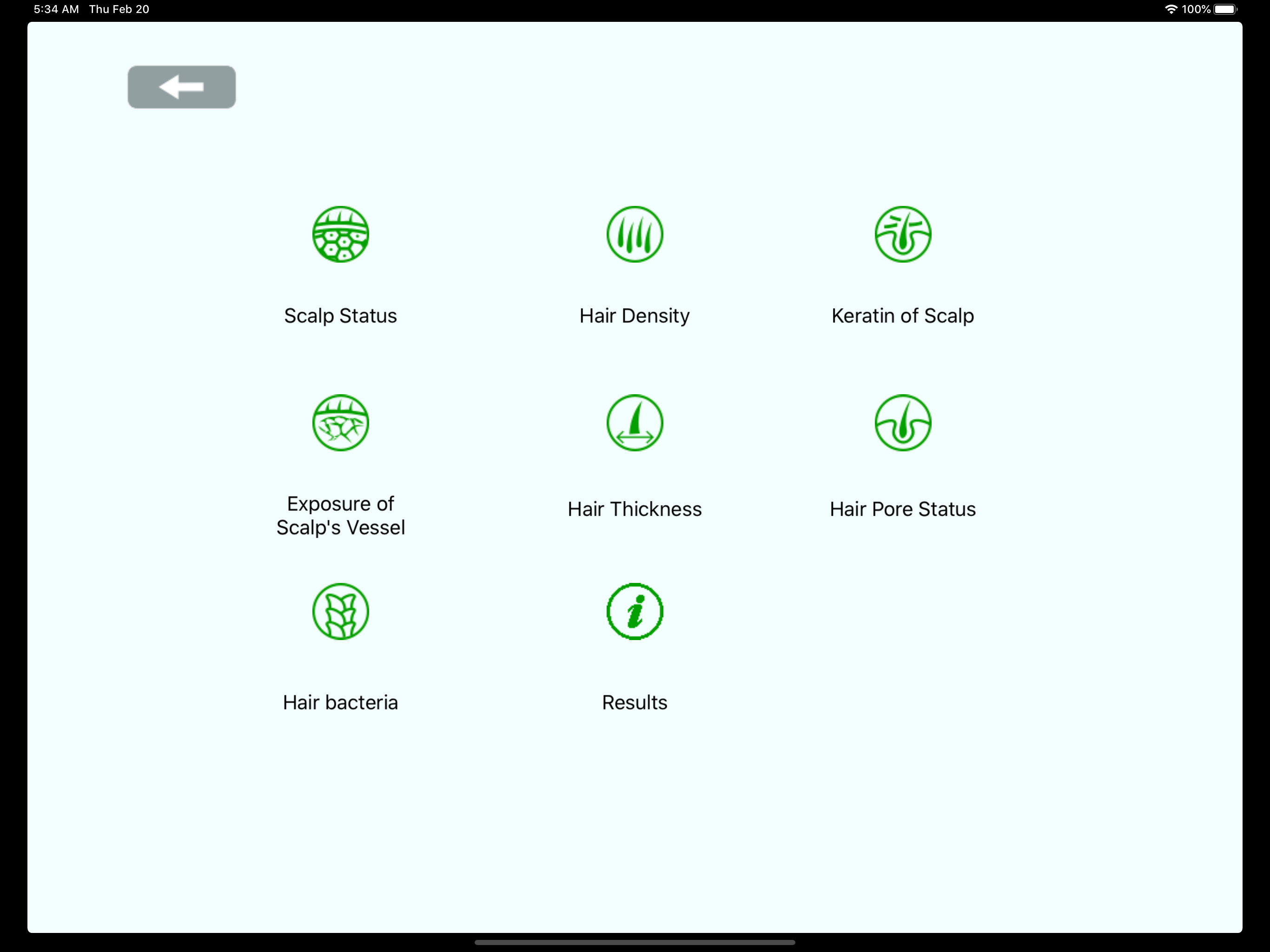
Task: Click the "Hair Thickness" label
Action: (x=635, y=509)
